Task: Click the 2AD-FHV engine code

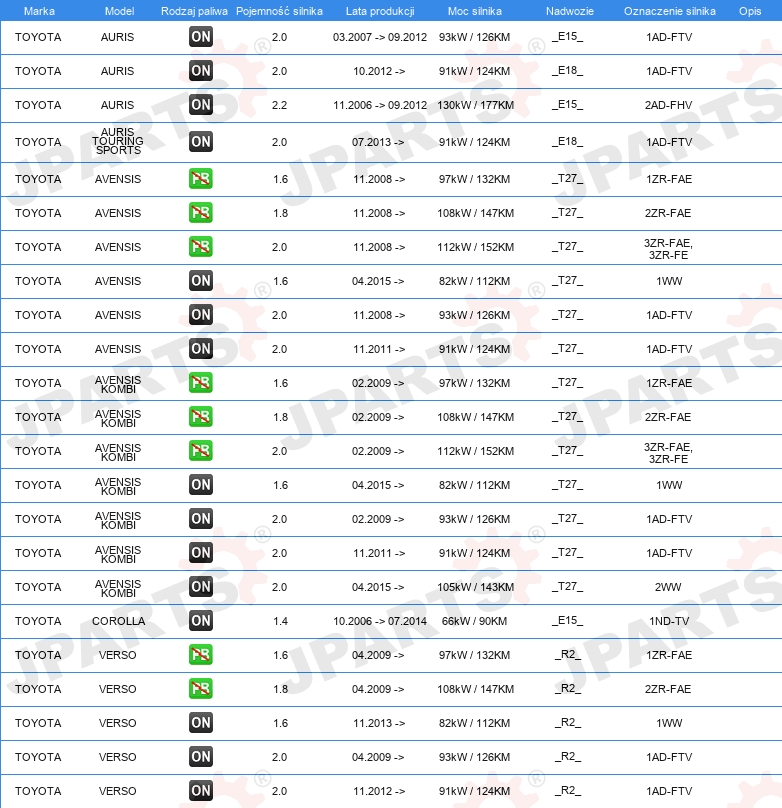Action: [668, 105]
